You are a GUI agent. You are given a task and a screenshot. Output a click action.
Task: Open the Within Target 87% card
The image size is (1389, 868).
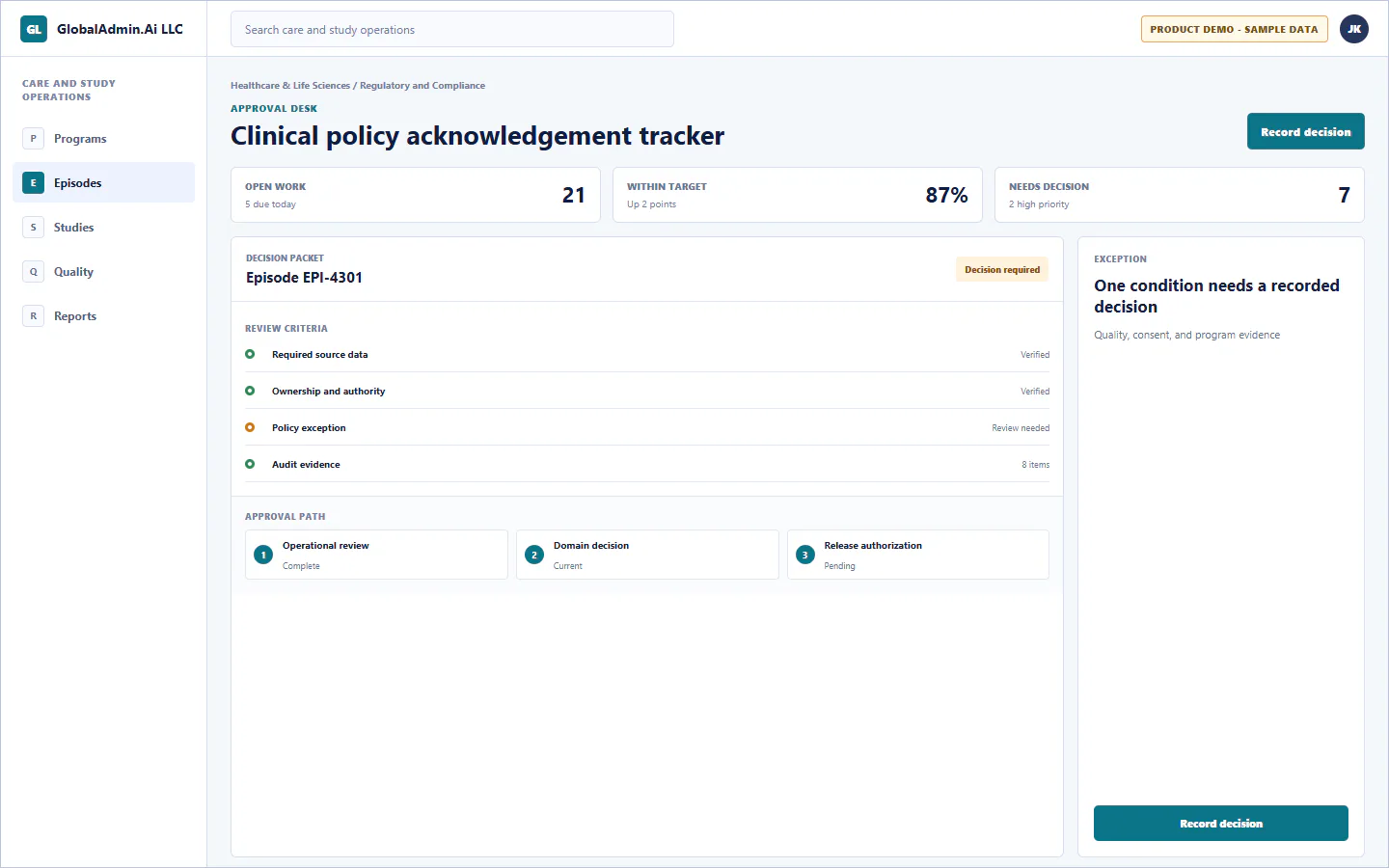[798, 195]
